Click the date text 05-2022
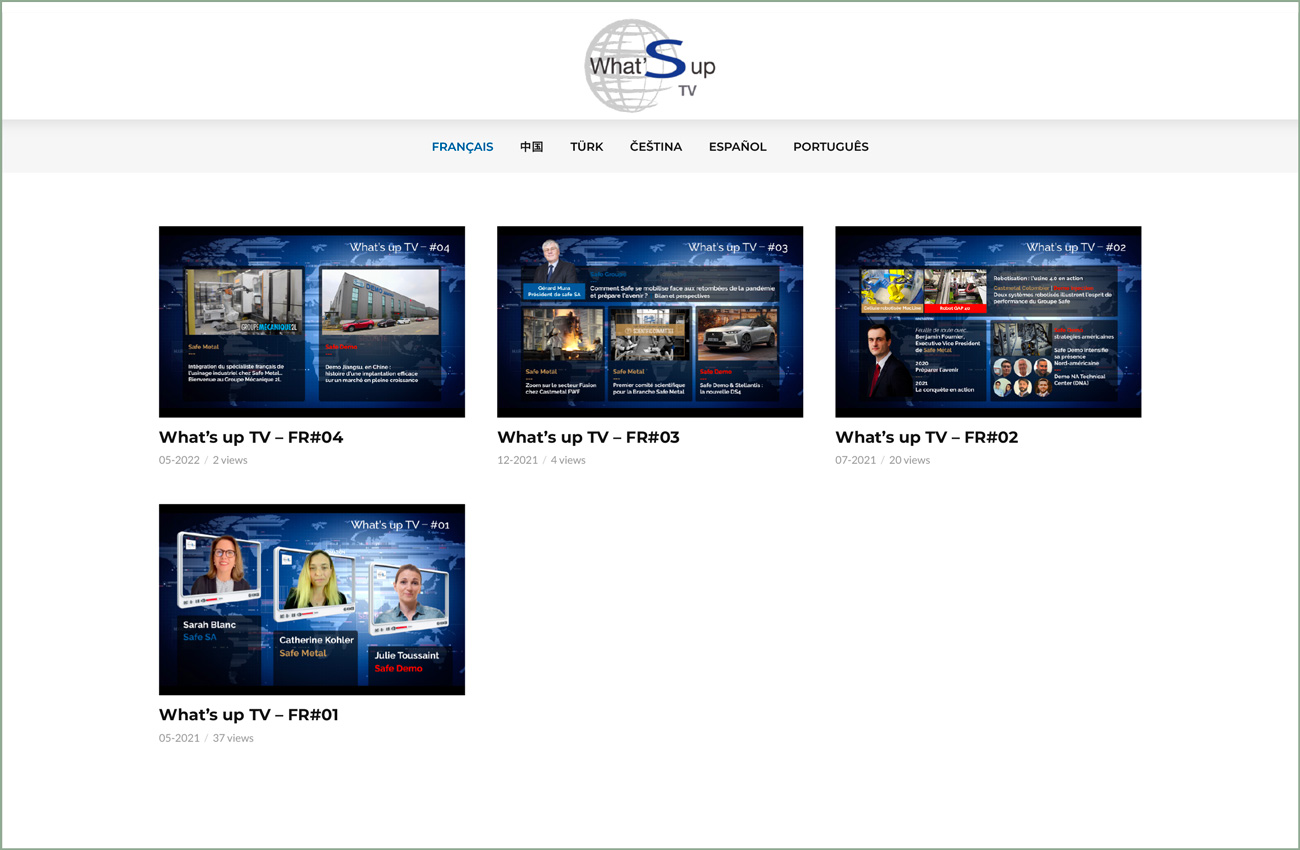This screenshot has width=1300, height=850. coord(179,460)
